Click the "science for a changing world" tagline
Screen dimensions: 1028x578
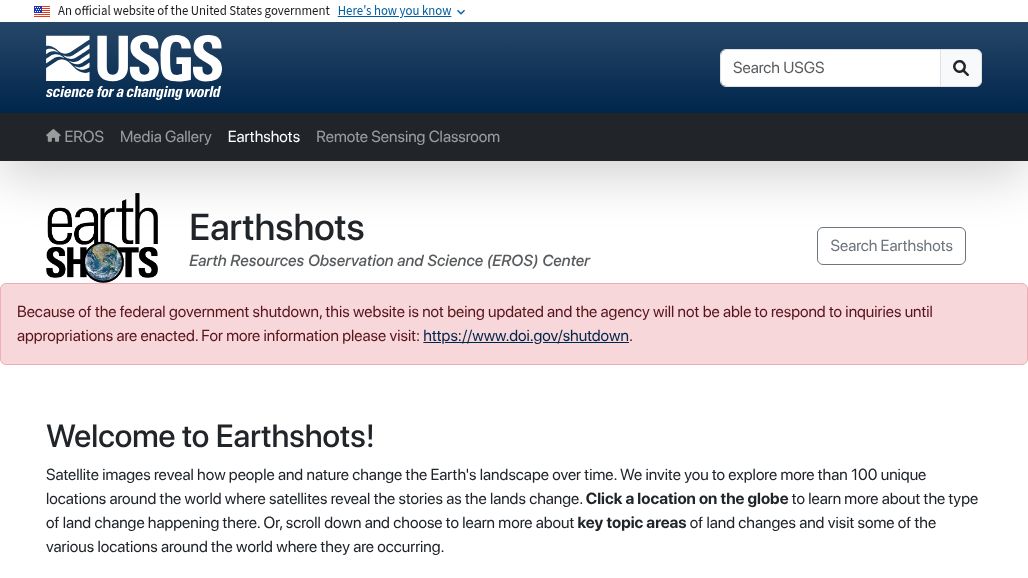[x=133, y=93]
